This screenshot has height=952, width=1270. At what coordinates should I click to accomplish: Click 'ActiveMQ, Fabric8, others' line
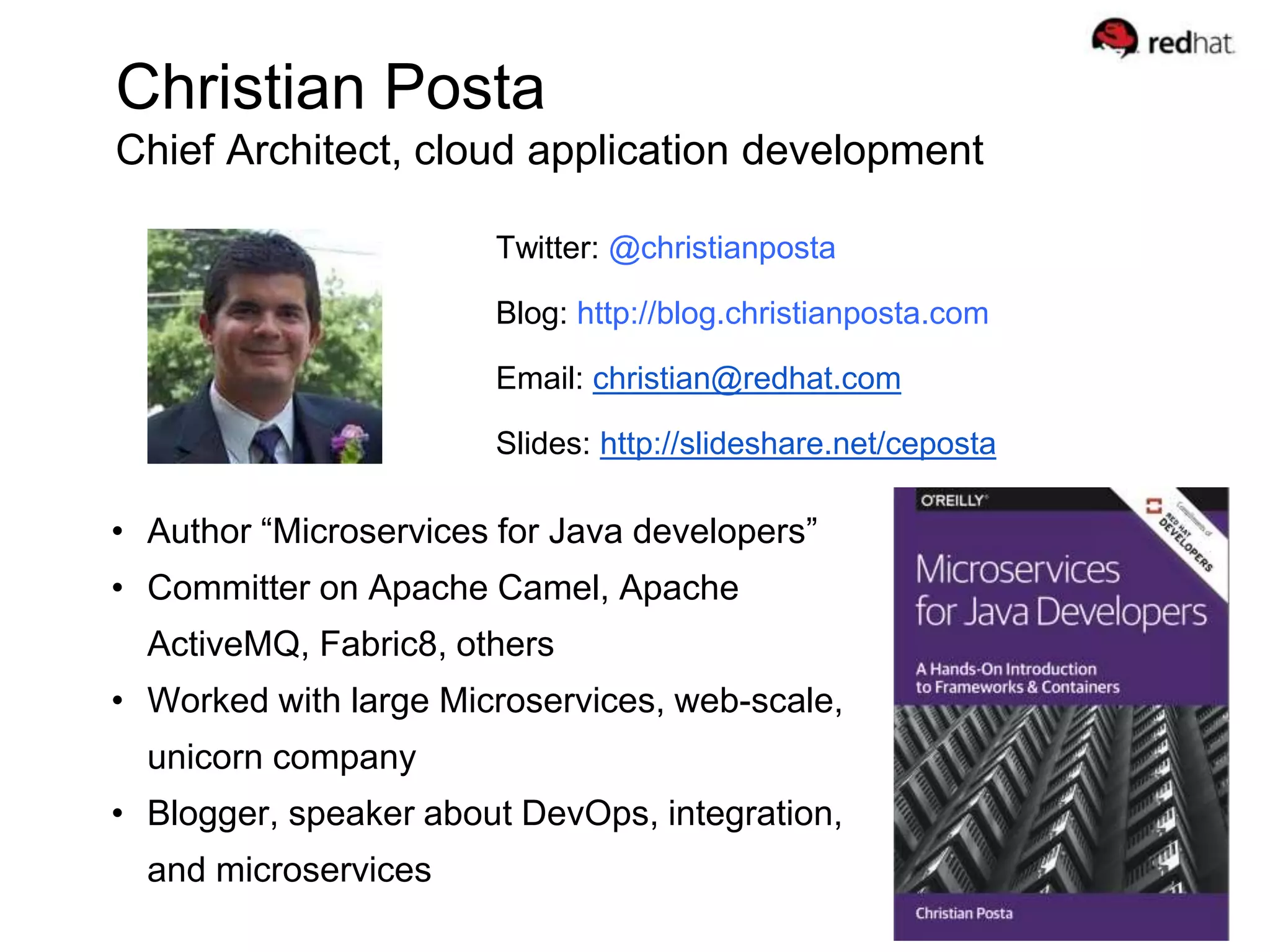coord(350,644)
